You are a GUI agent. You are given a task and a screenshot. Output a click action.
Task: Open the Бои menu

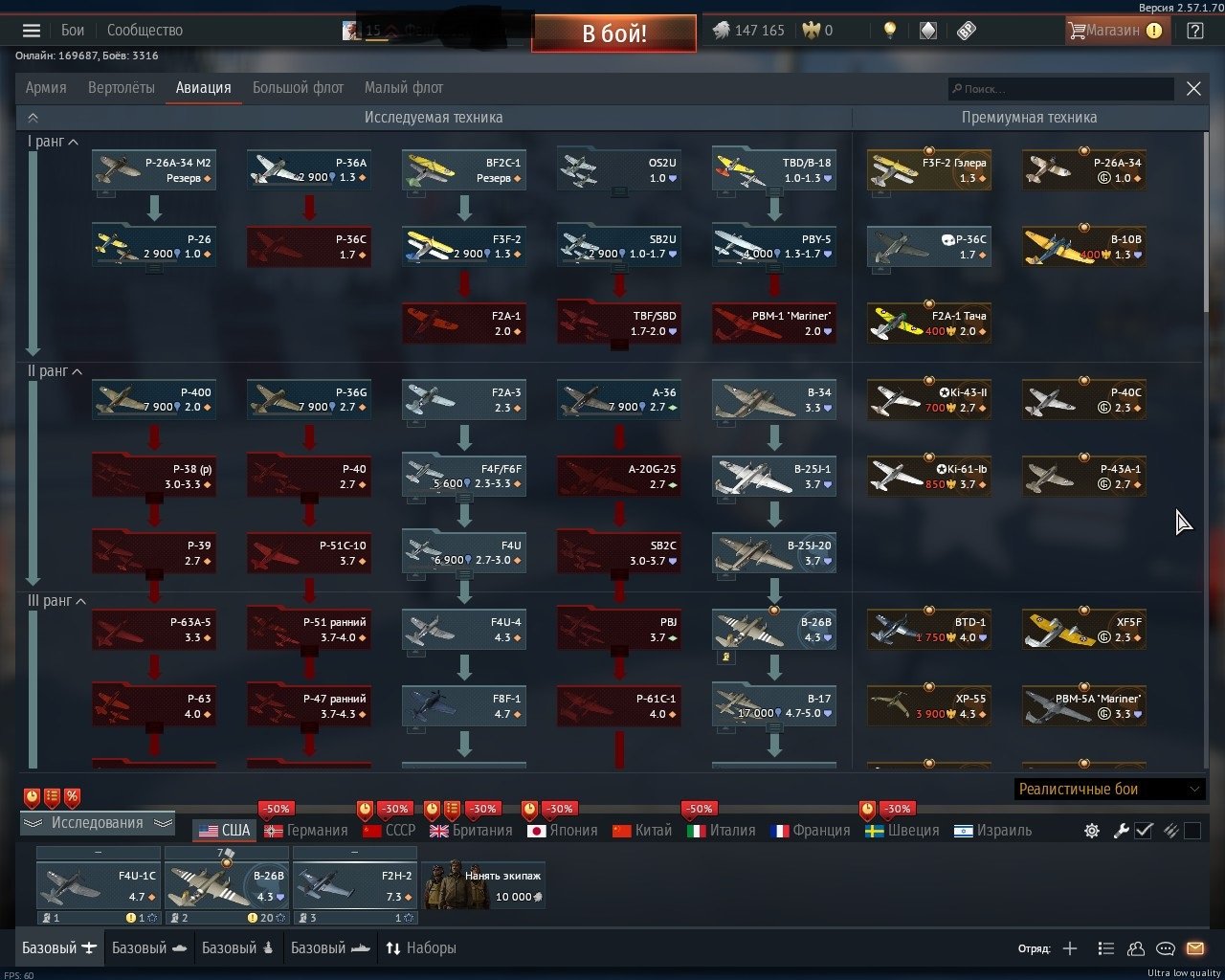click(x=73, y=31)
